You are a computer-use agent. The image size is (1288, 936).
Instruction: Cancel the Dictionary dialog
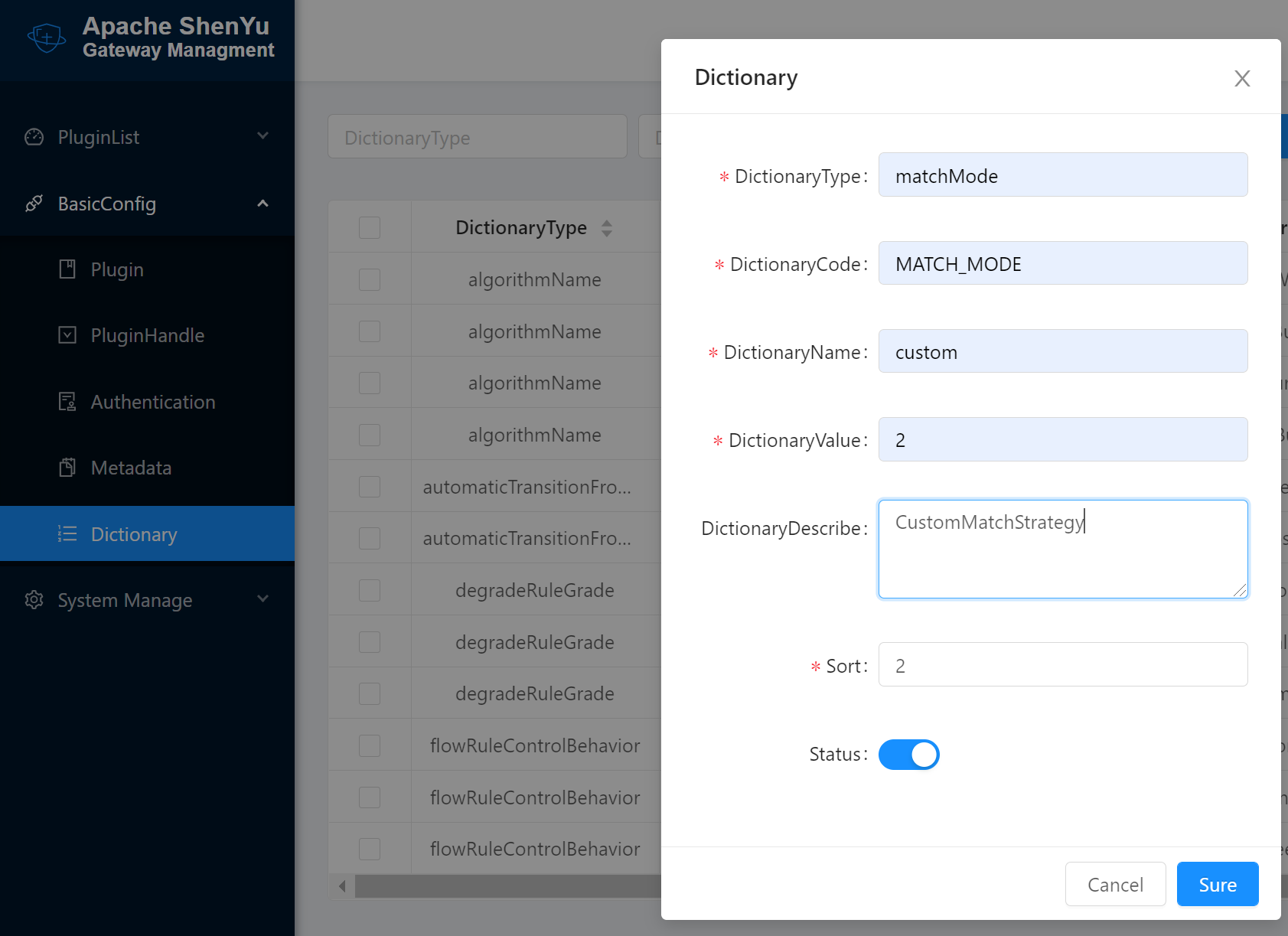click(x=1115, y=884)
